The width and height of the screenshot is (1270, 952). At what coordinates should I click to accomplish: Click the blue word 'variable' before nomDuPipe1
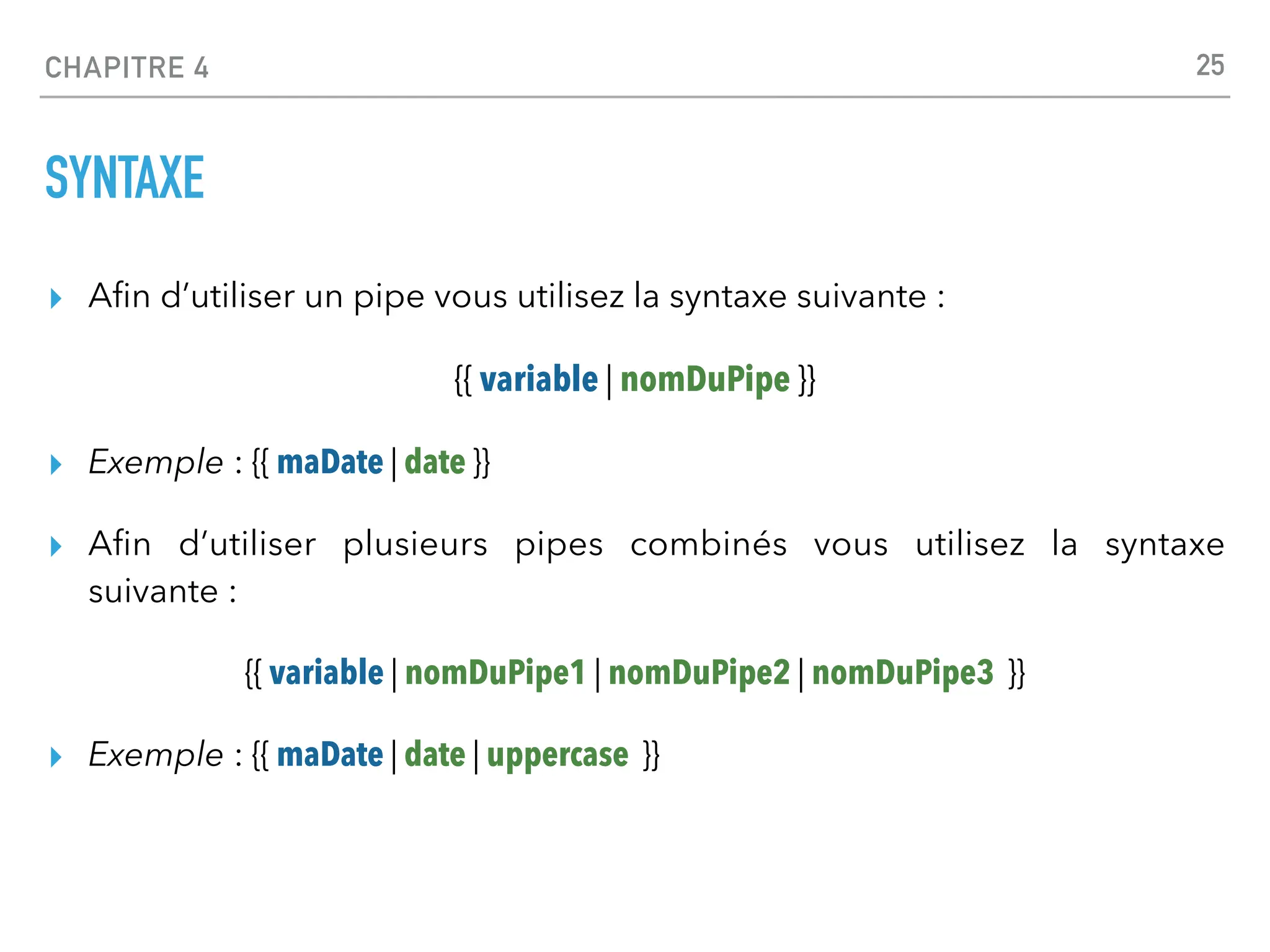pos(326,672)
